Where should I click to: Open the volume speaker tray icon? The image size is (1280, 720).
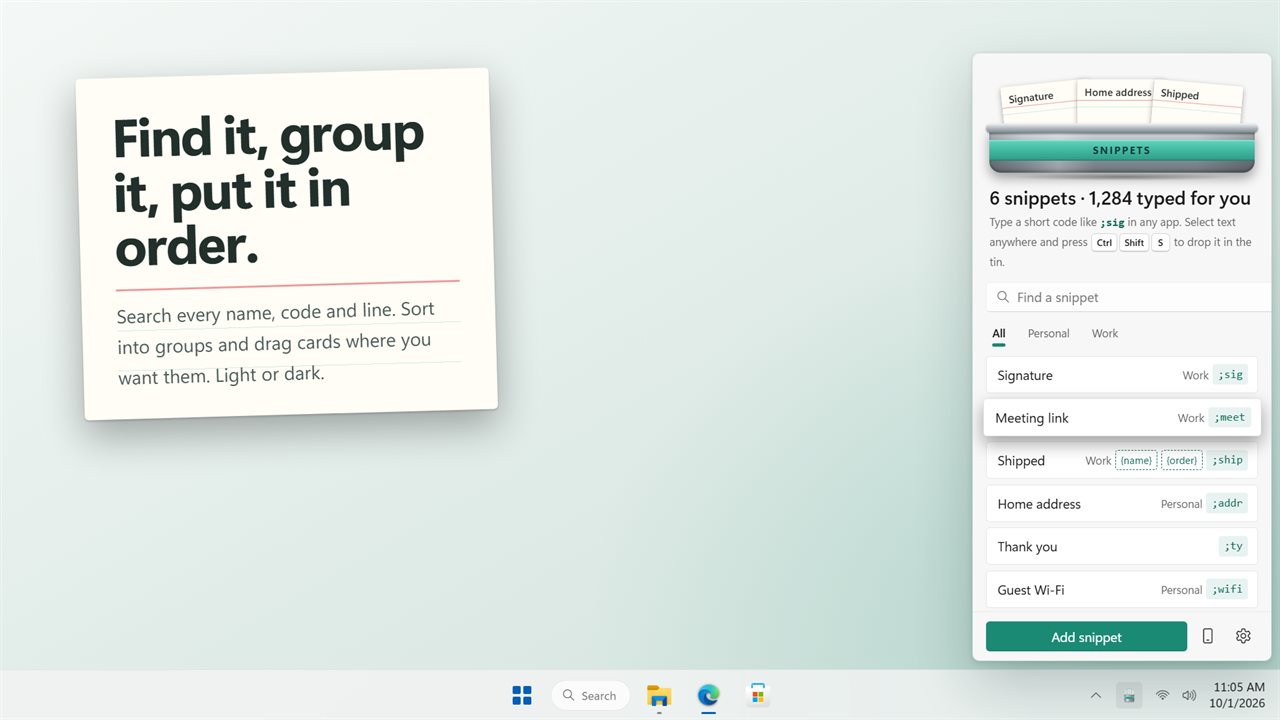[1189, 695]
